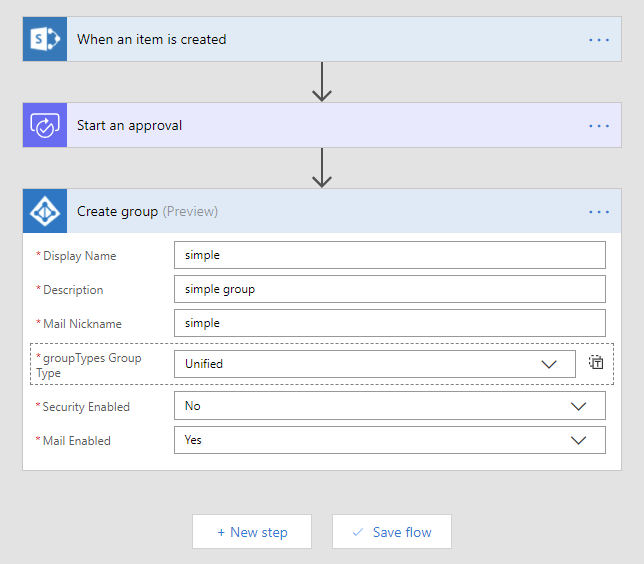
Task: Open the ellipsis menu on Start an approval
Action: pos(599,126)
